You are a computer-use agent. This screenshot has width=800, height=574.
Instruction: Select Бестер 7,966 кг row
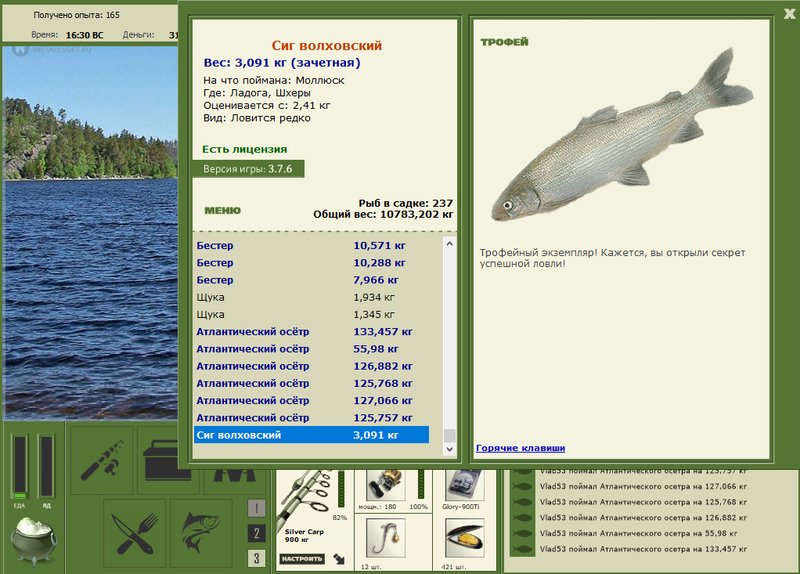[x=311, y=280]
